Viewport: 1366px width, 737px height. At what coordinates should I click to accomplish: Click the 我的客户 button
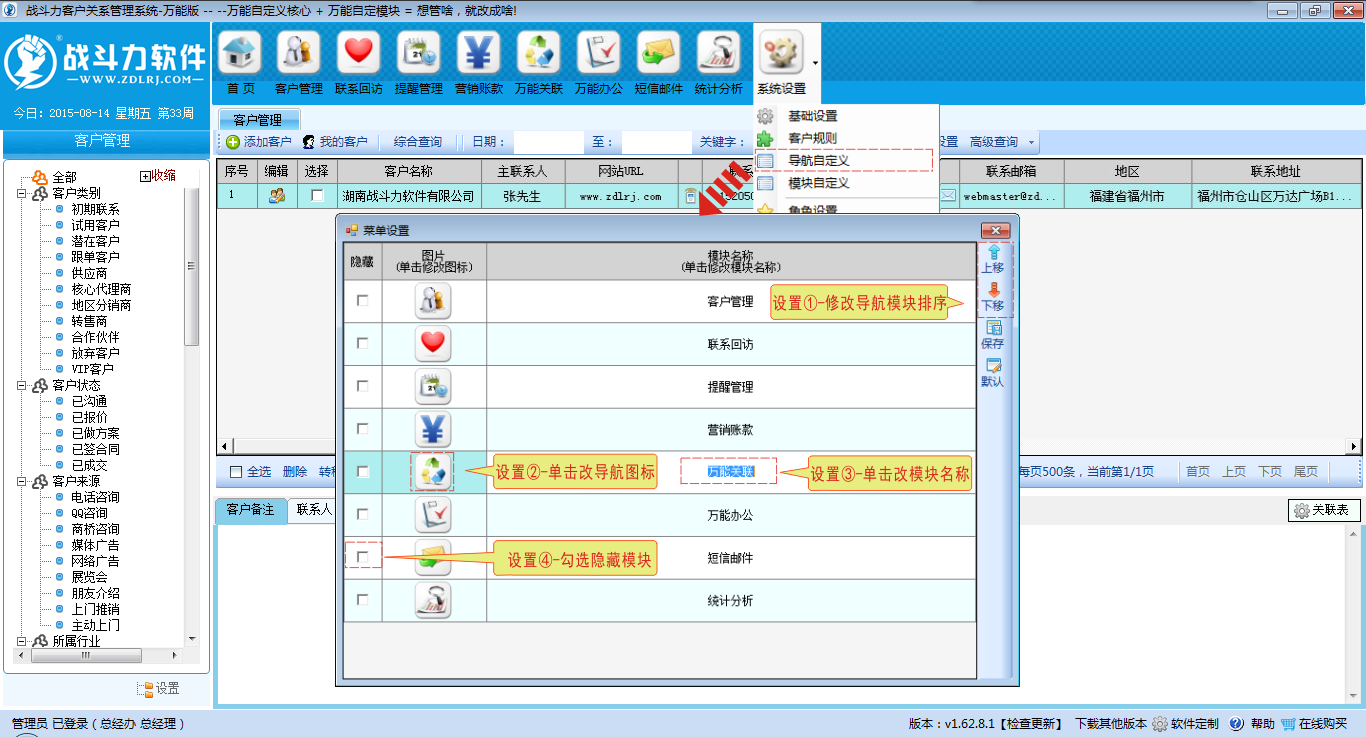(x=335, y=143)
